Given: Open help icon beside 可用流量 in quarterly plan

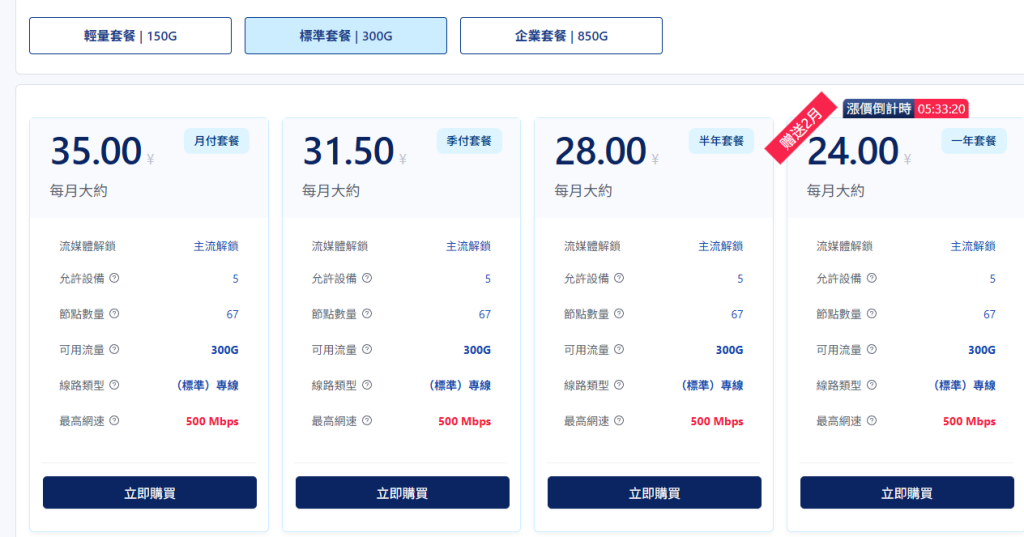Looking at the screenshot, I should (x=367, y=350).
